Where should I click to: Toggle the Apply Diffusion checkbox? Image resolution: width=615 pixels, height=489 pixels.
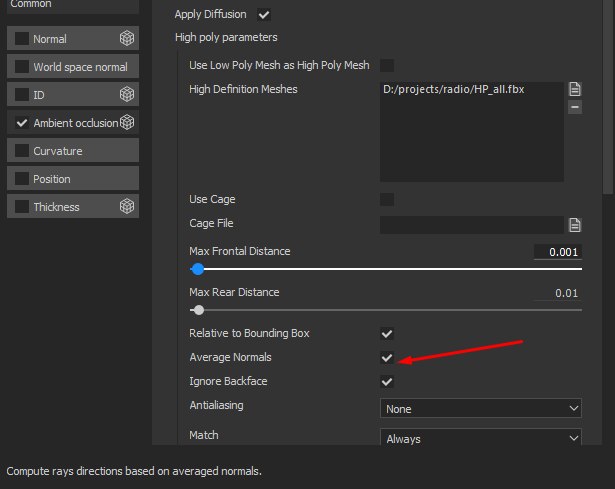(x=264, y=15)
